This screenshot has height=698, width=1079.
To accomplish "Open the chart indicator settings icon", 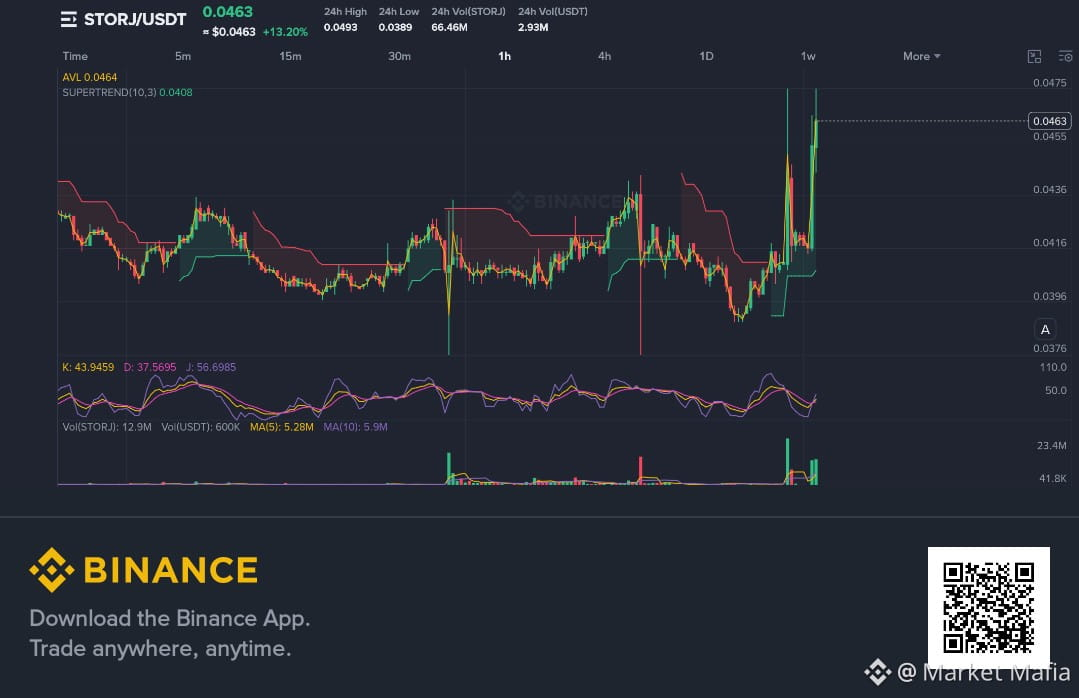I will (1065, 56).
